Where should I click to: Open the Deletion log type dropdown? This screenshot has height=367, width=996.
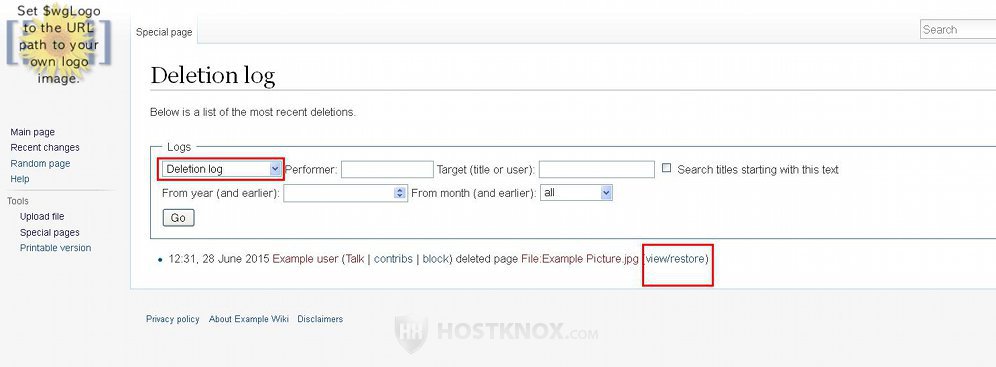point(222,169)
